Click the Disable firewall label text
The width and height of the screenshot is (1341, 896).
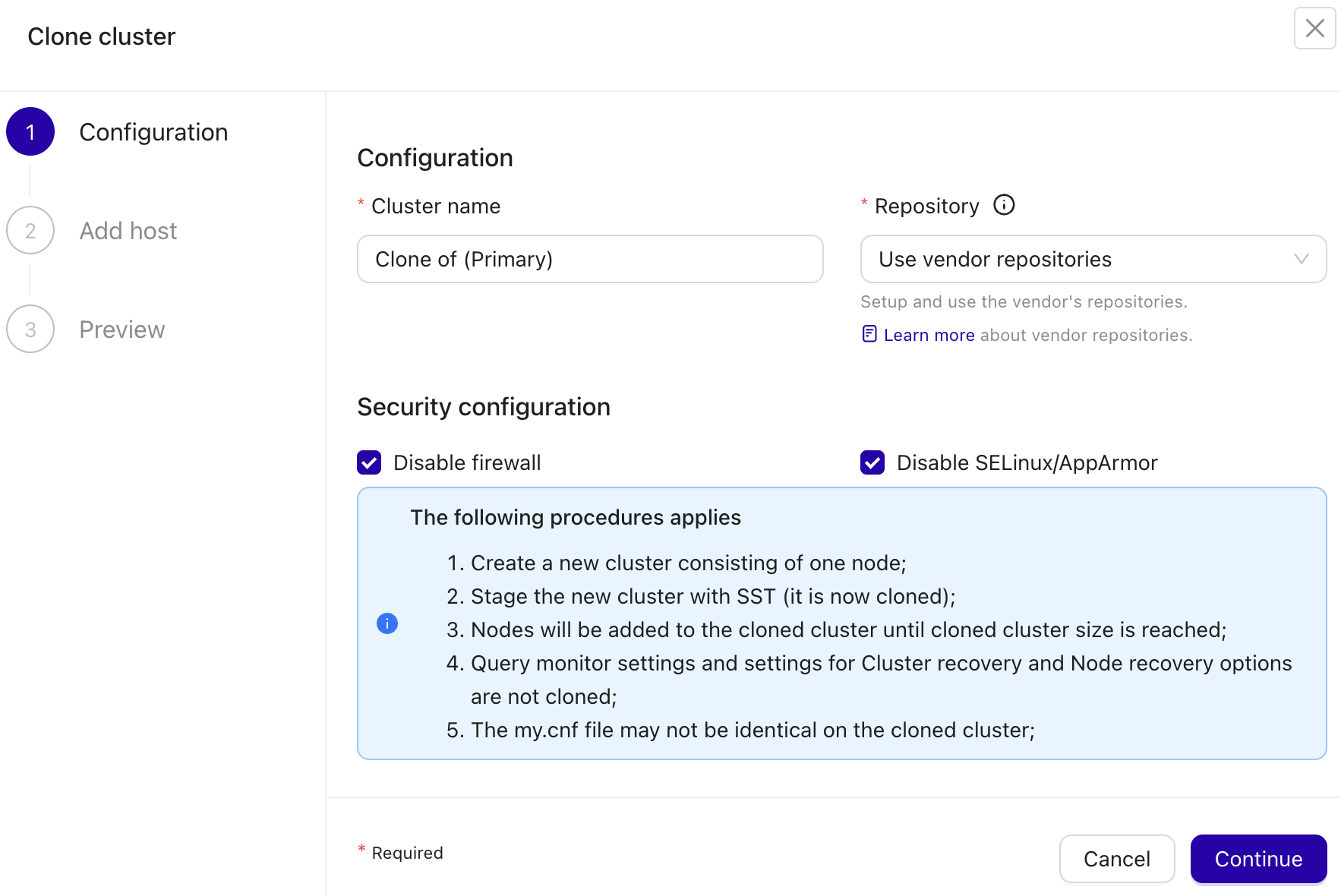(467, 462)
